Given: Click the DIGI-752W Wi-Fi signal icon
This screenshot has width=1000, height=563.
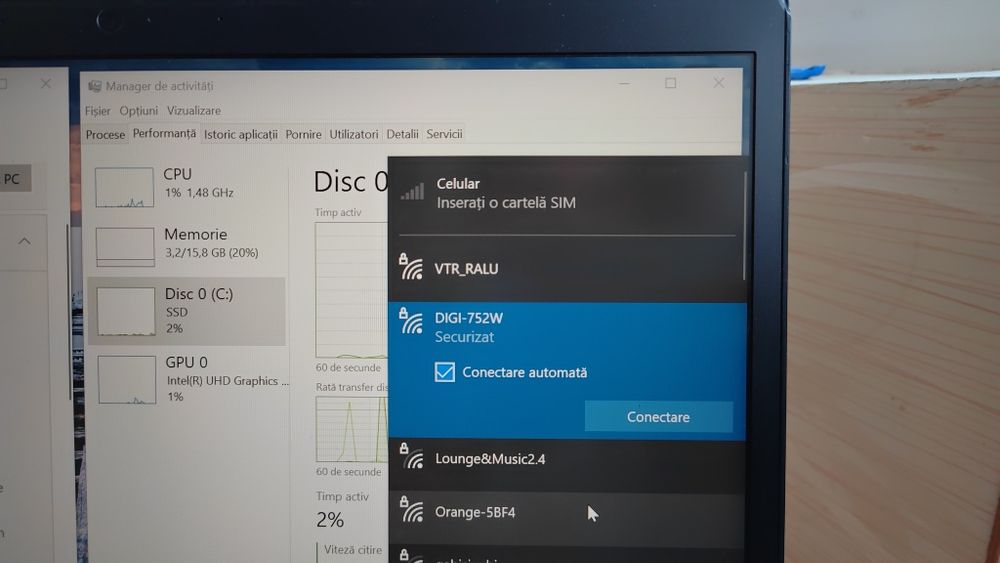Looking at the screenshot, I should click(411, 321).
